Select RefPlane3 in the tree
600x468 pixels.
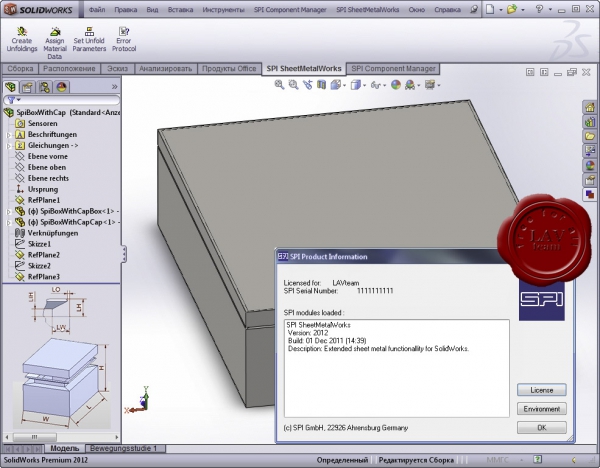(x=44, y=277)
